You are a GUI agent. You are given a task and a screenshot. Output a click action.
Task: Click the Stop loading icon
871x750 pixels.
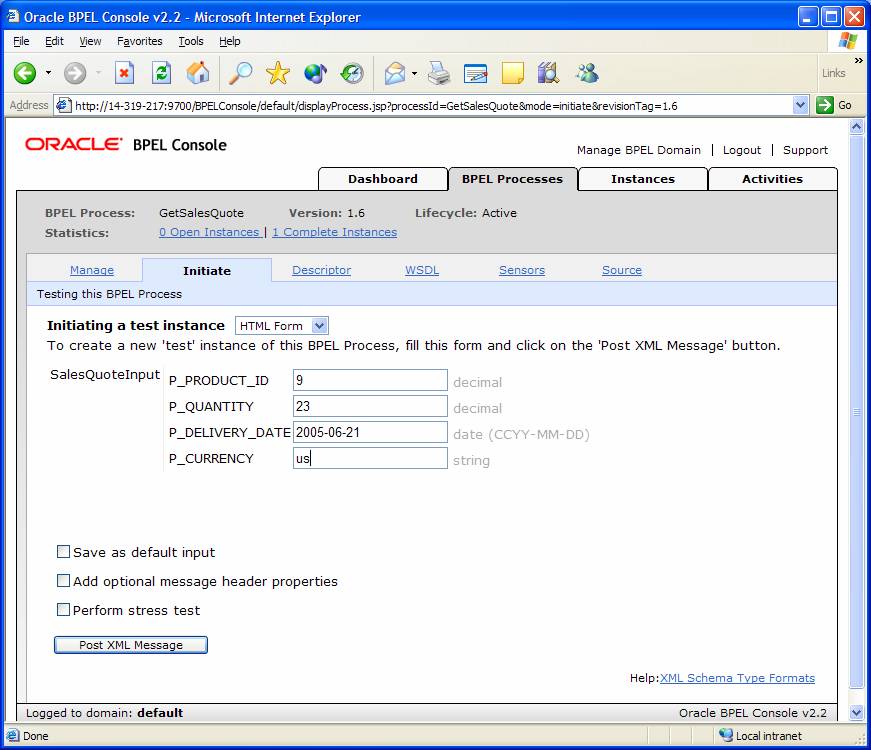[x=124, y=73]
